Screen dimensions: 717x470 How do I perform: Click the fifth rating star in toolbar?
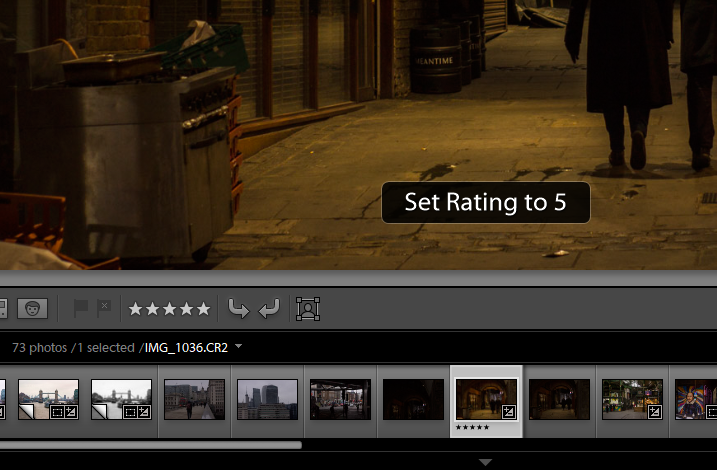click(203, 309)
